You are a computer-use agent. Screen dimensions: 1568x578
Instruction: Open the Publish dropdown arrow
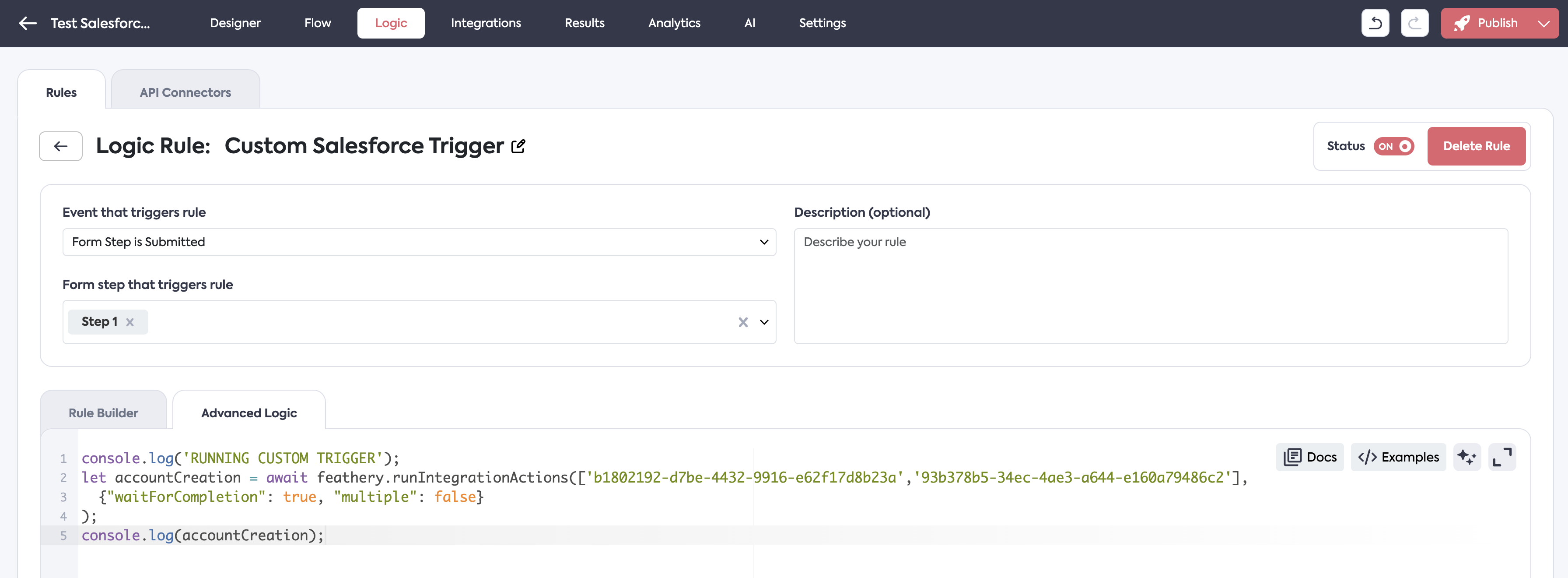tap(1543, 23)
